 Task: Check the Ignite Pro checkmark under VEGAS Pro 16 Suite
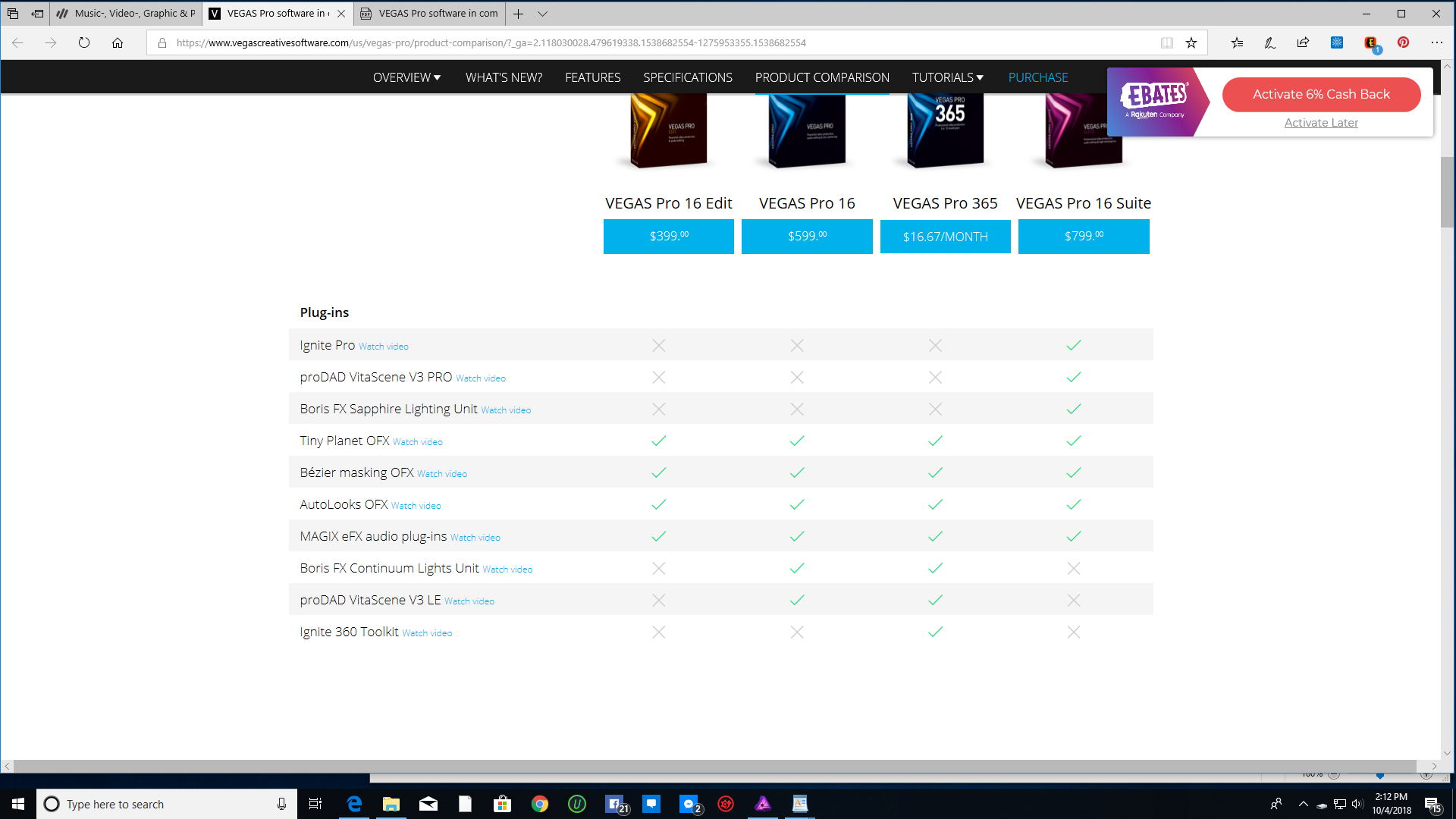click(1073, 345)
